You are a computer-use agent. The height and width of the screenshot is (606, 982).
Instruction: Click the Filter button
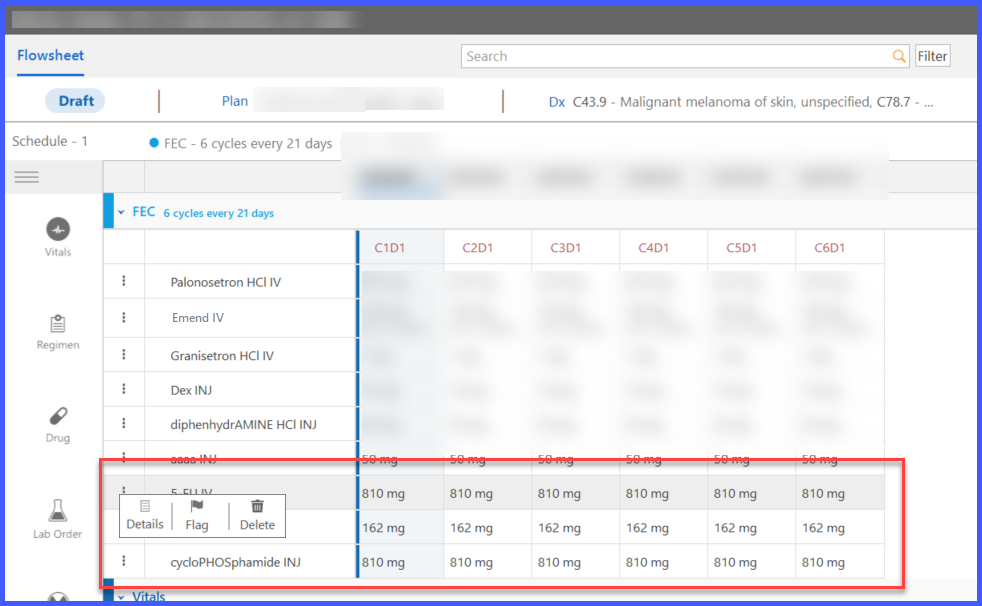tap(933, 56)
